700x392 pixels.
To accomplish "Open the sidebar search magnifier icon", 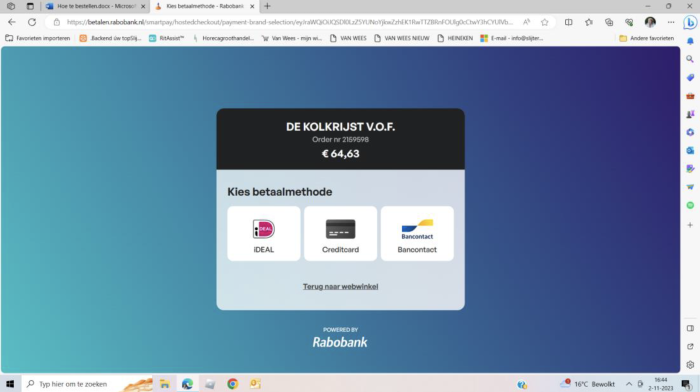I will click(690, 59).
